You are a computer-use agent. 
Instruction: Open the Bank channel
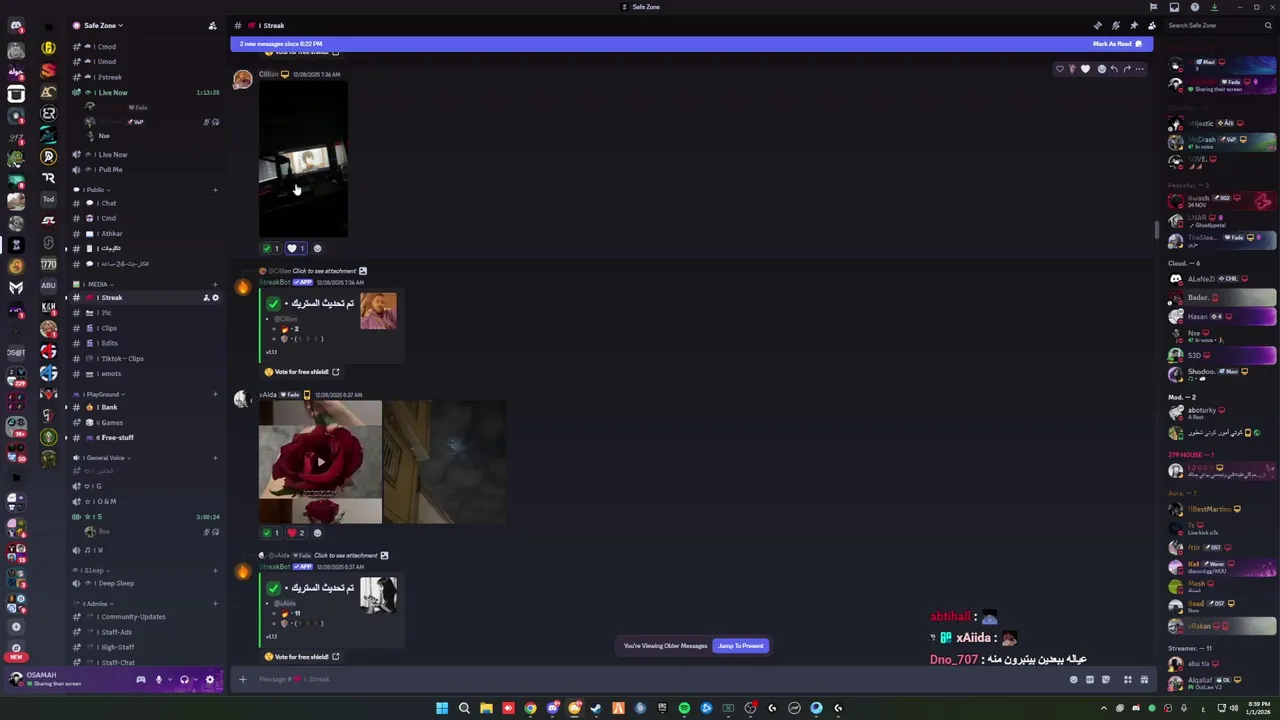point(146,407)
